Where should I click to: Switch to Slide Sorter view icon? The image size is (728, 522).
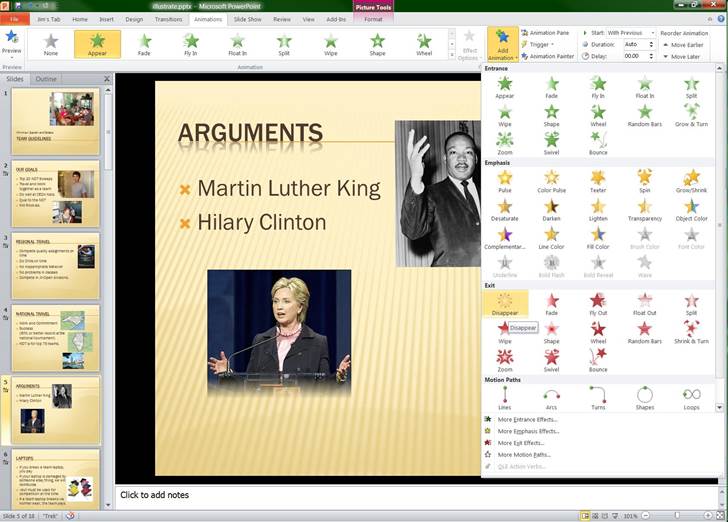(595, 515)
